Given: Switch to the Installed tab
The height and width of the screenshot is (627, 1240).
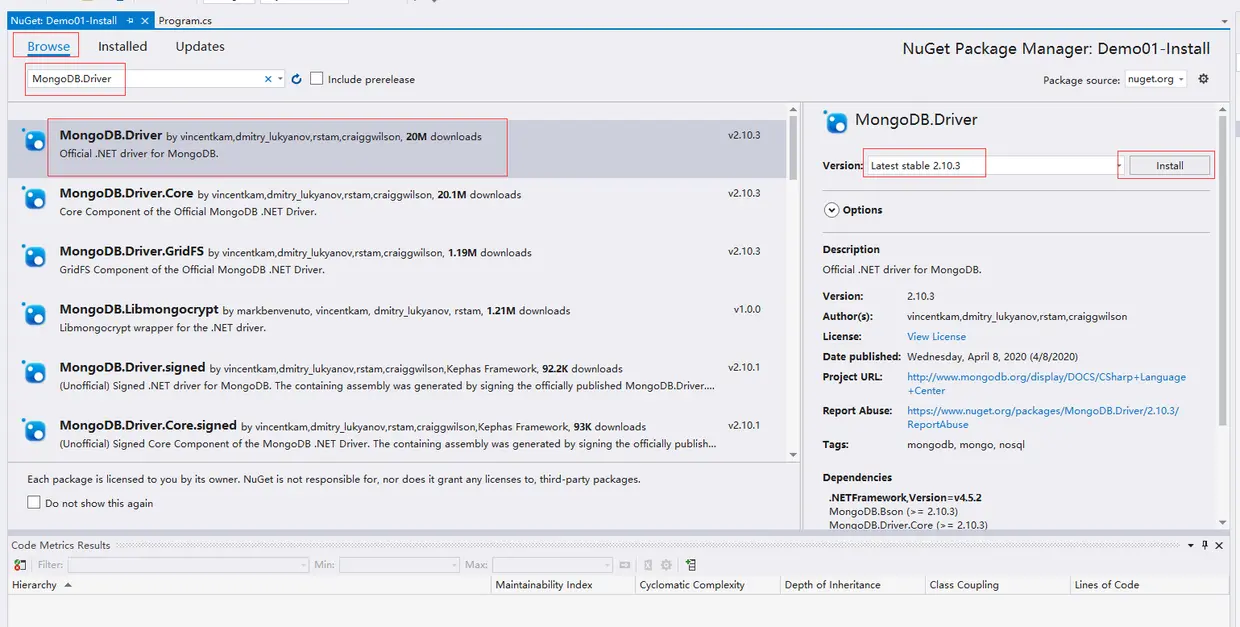Looking at the screenshot, I should [x=122, y=46].
